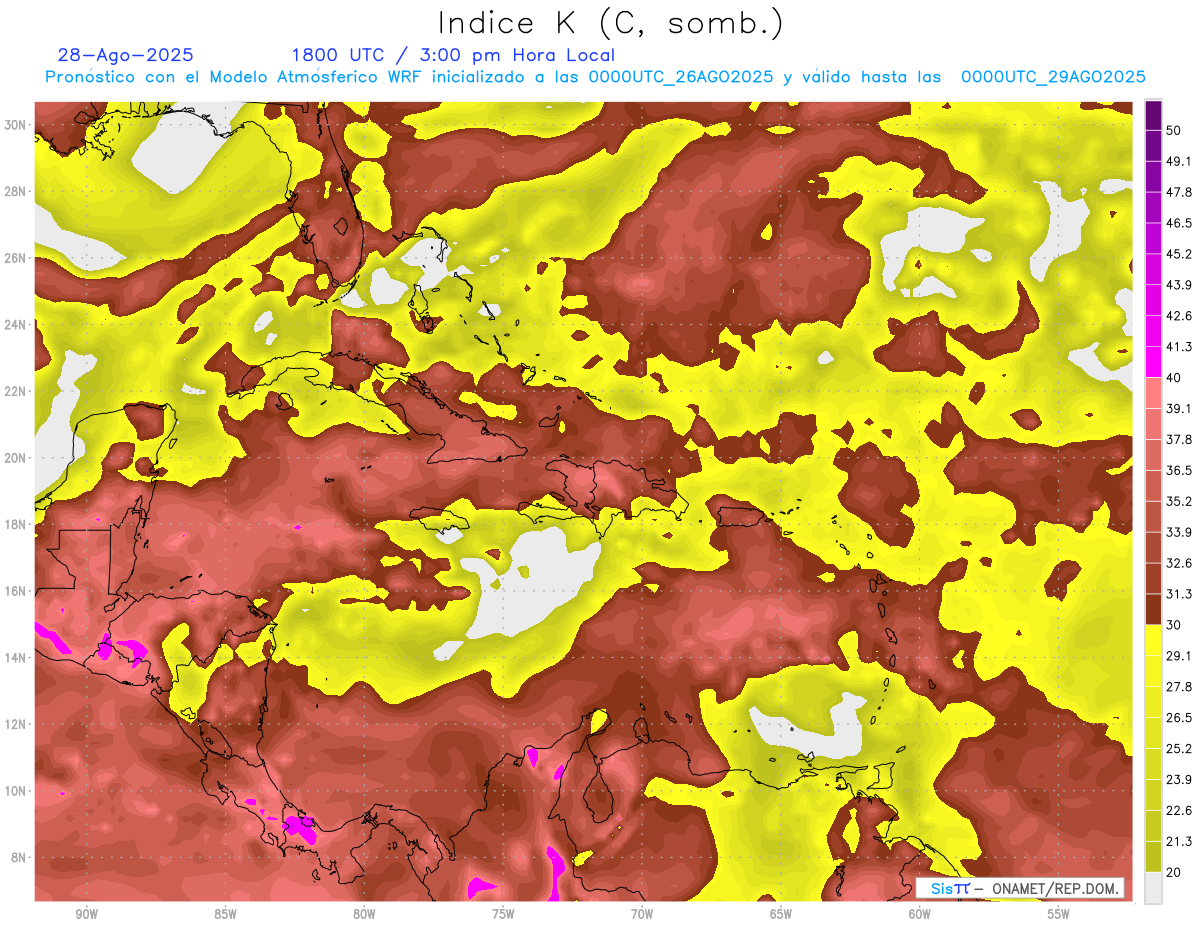Select the 70W longitude label
Viewport: 1200px width, 927px height.
click(x=642, y=915)
